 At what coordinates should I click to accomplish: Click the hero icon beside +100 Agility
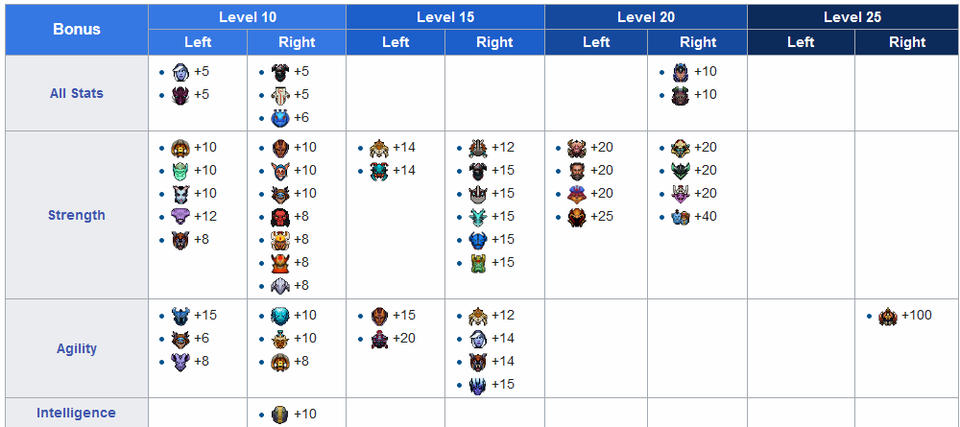[x=887, y=316]
